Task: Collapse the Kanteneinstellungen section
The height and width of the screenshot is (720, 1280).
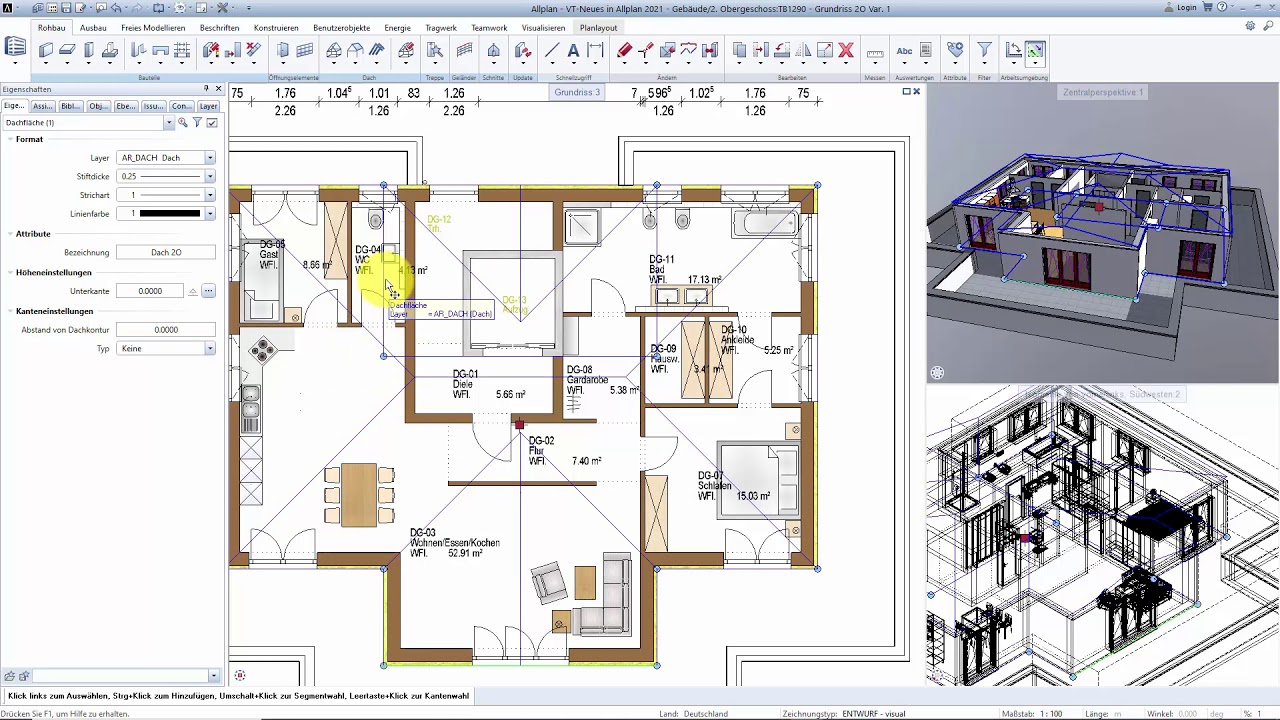Action: pos(9,311)
